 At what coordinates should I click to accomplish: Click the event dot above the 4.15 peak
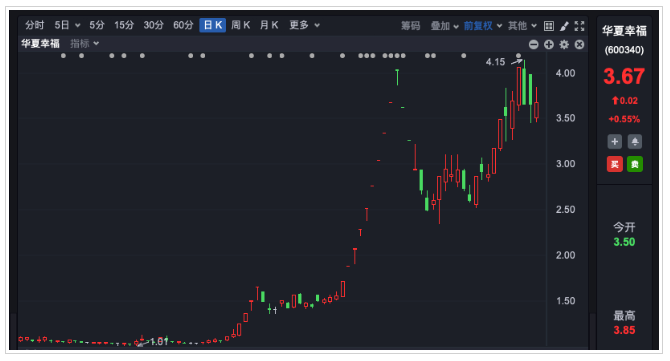pyautogui.click(x=518, y=56)
